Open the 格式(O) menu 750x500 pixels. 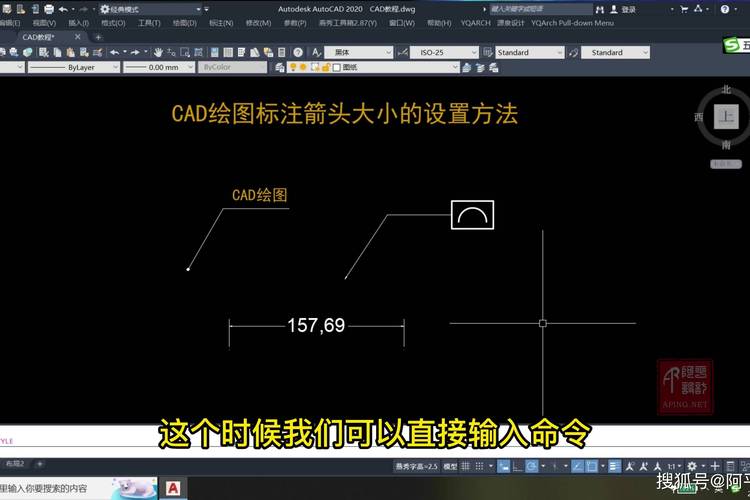(113, 23)
